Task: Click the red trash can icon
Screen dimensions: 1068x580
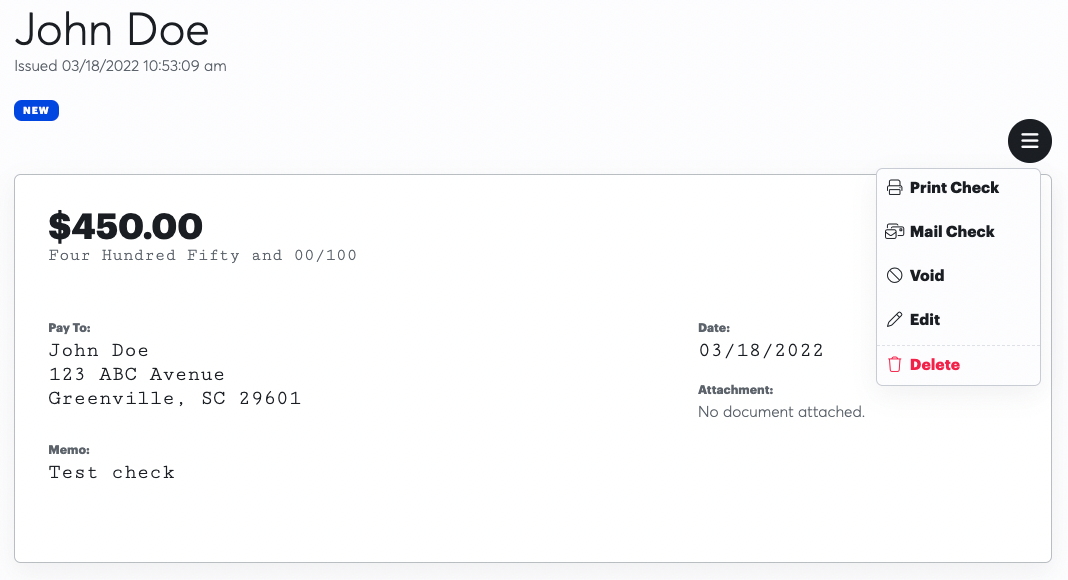Action: click(x=895, y=365)
